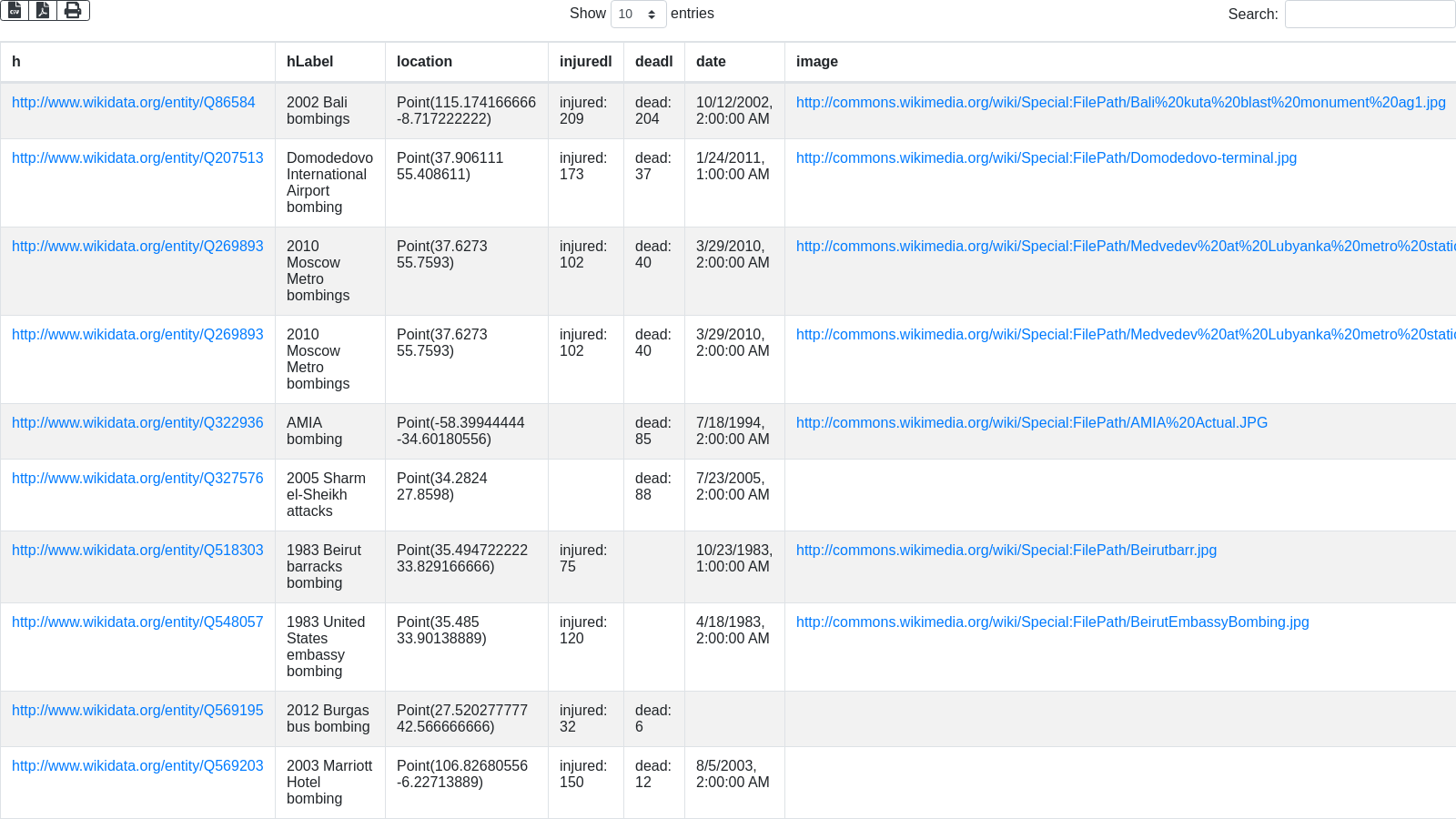The width and height of the screenshot is (1456, 819).
Task: Open the Domodedovo-terminal.jpg image link
Action: (1046, 158)
